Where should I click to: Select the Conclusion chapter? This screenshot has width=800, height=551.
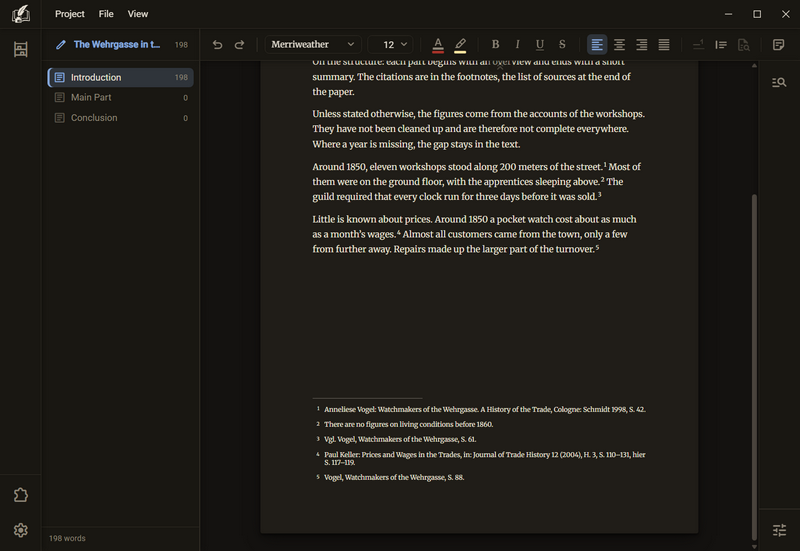[121, 118]
